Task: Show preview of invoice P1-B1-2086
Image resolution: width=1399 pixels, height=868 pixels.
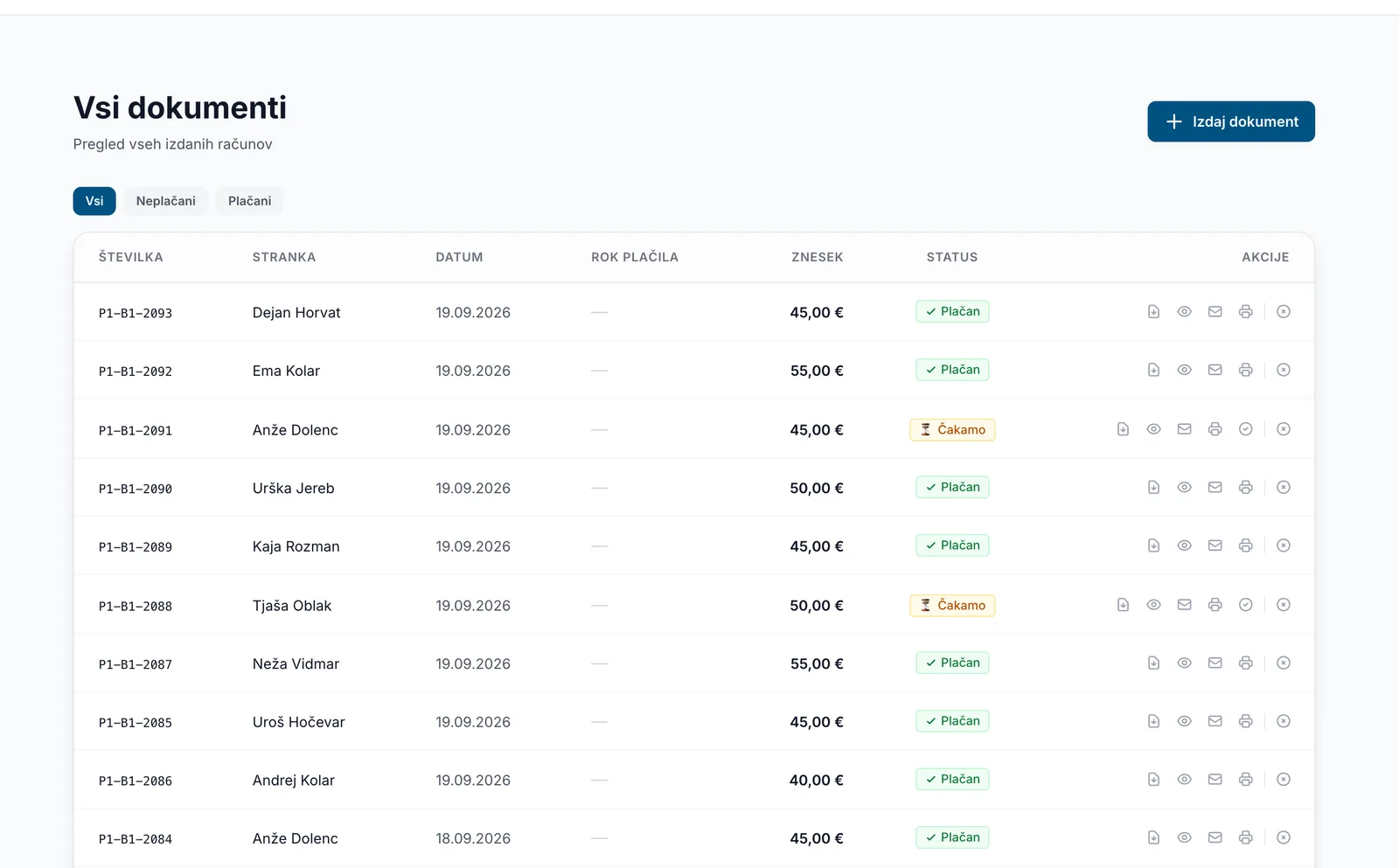Action: click(x=1184, y=779)
